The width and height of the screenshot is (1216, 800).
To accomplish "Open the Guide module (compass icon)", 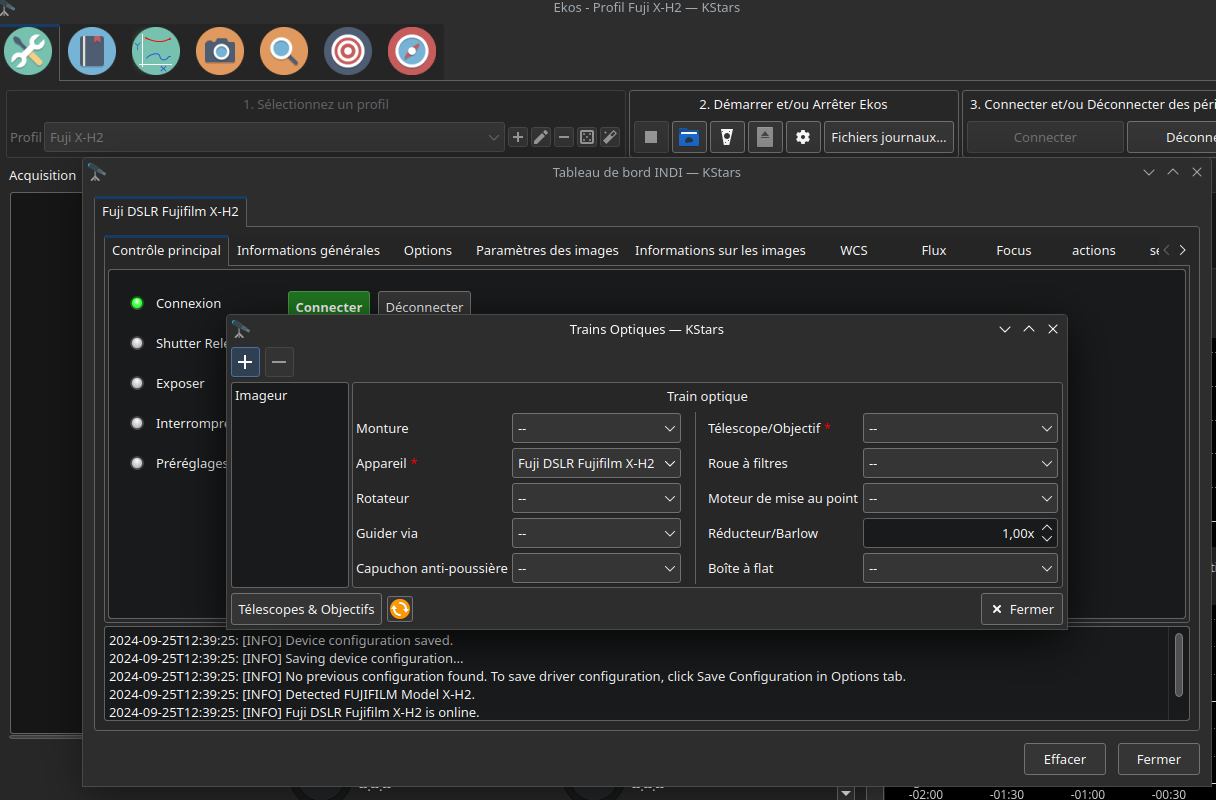I will 412,51.
